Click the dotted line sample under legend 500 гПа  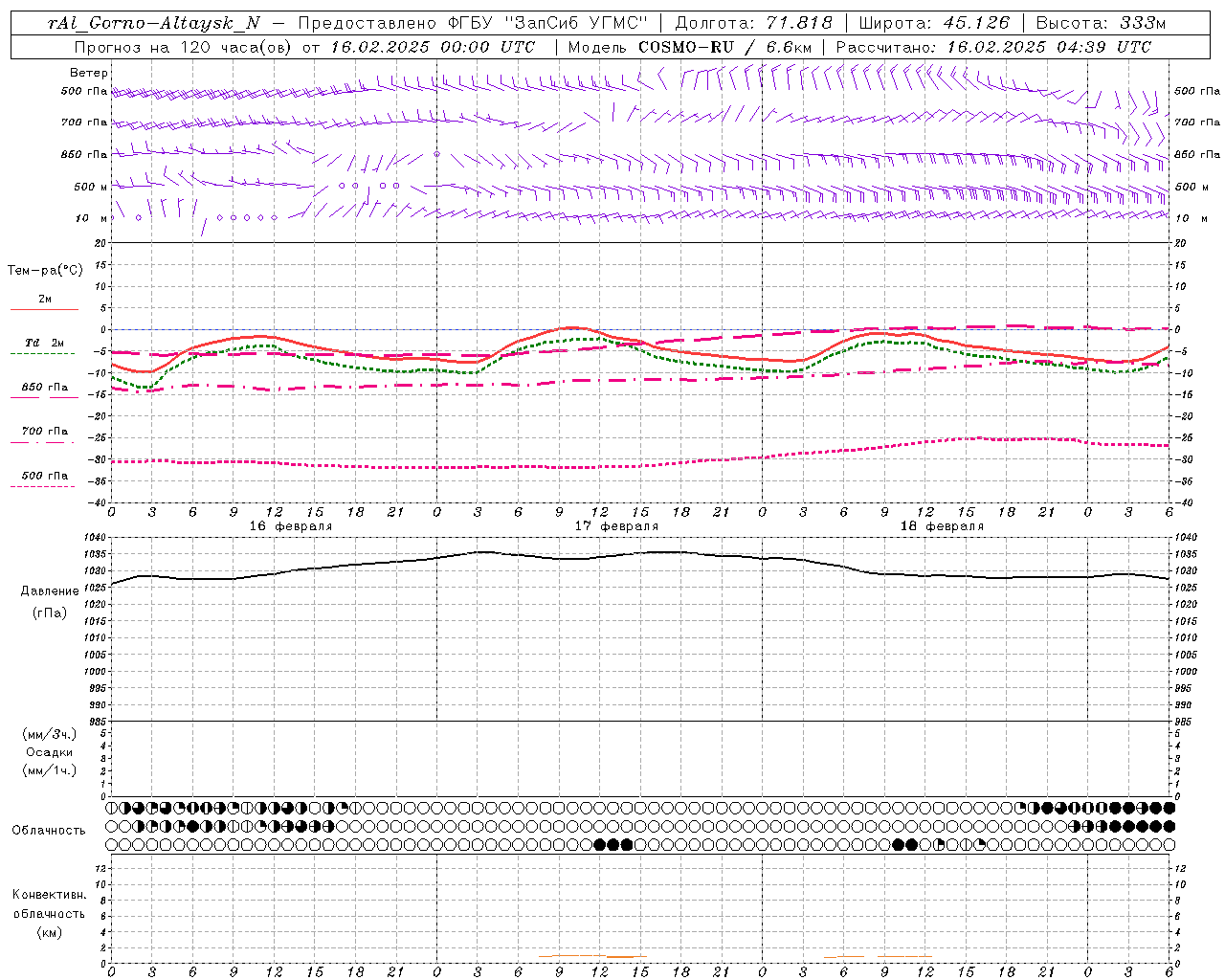point(43,486)
